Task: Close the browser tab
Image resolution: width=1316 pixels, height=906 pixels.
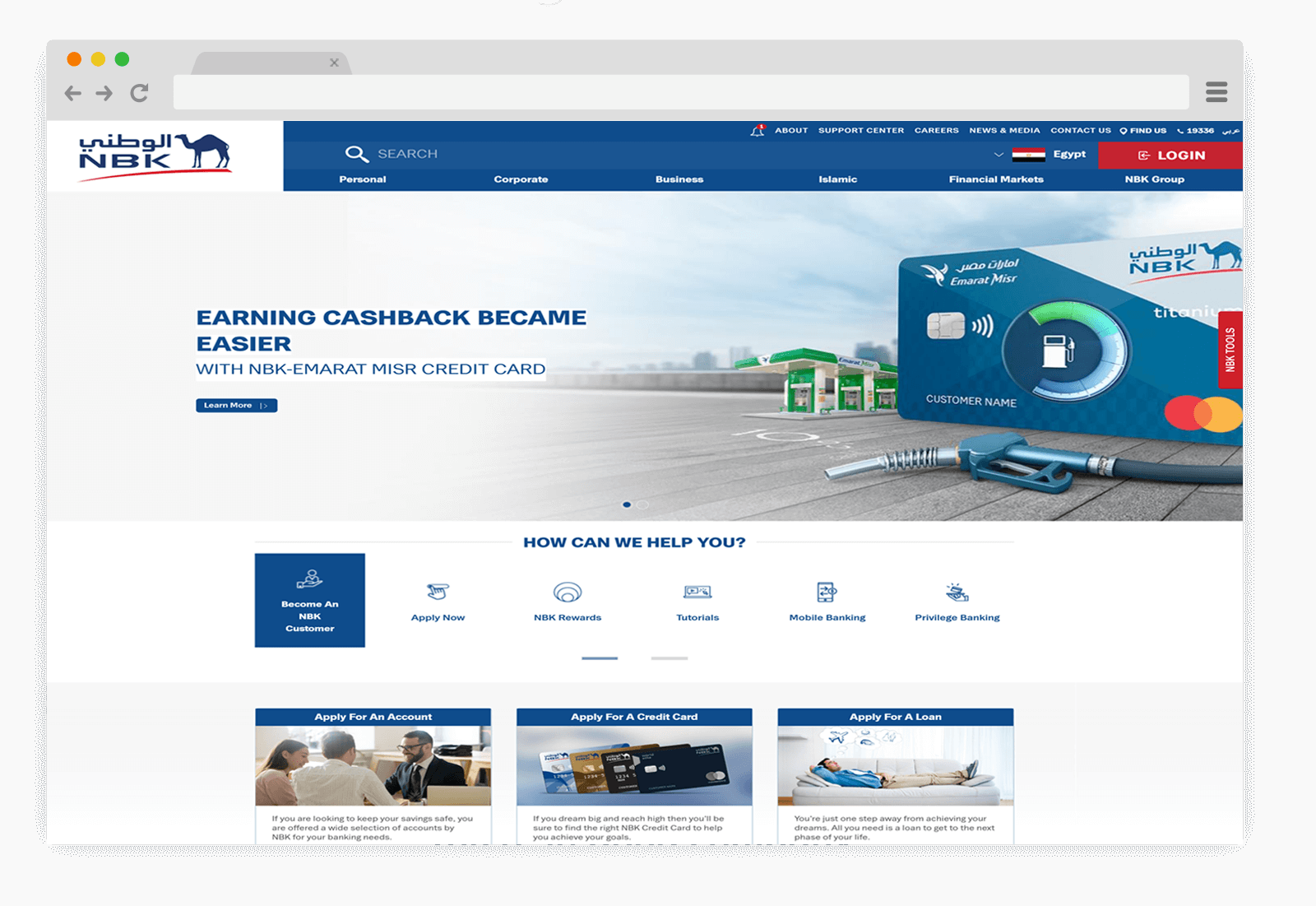Action: (334, 63)
